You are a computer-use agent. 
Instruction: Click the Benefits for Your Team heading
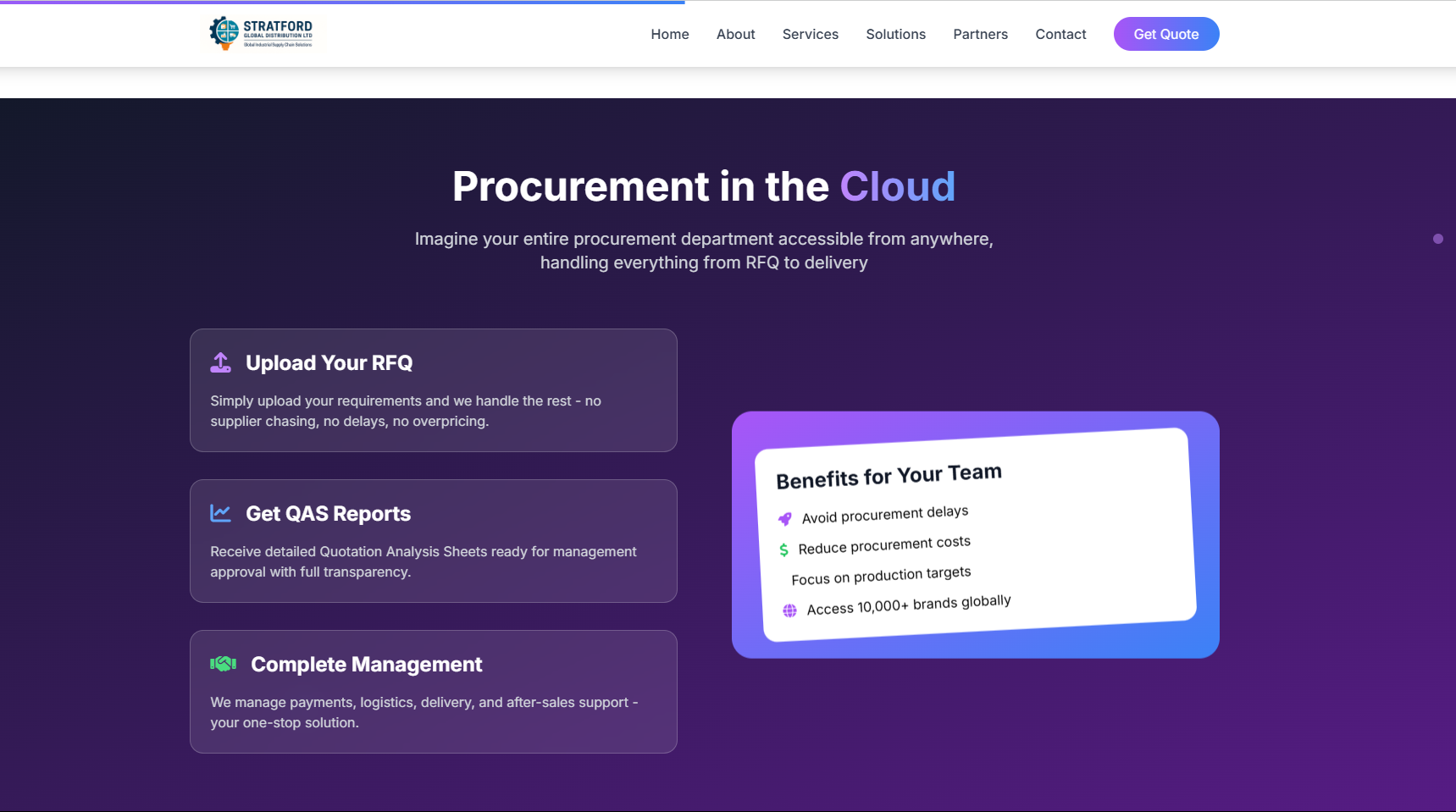click(889, 477)
